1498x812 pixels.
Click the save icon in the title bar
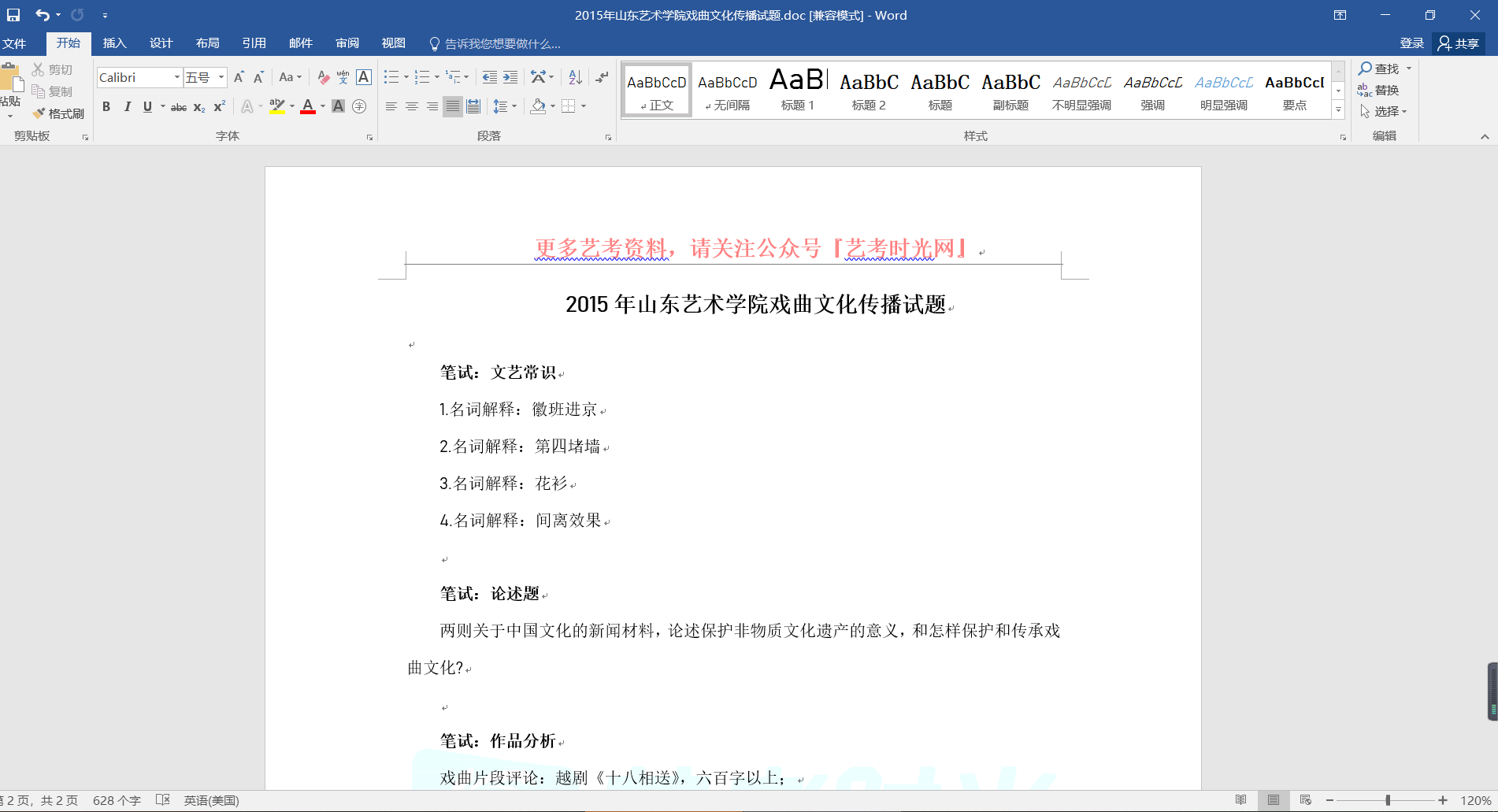[13, 15]
